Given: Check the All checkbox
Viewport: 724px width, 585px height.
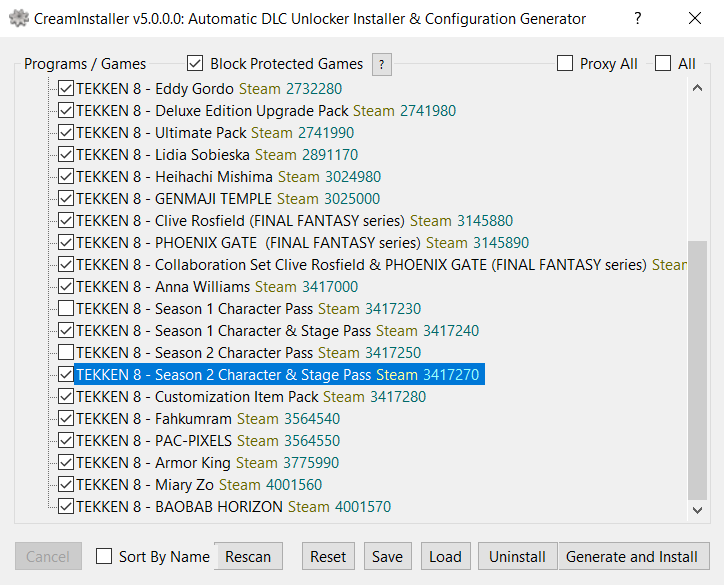Looking at the screenshot, I should click(663, 63).
